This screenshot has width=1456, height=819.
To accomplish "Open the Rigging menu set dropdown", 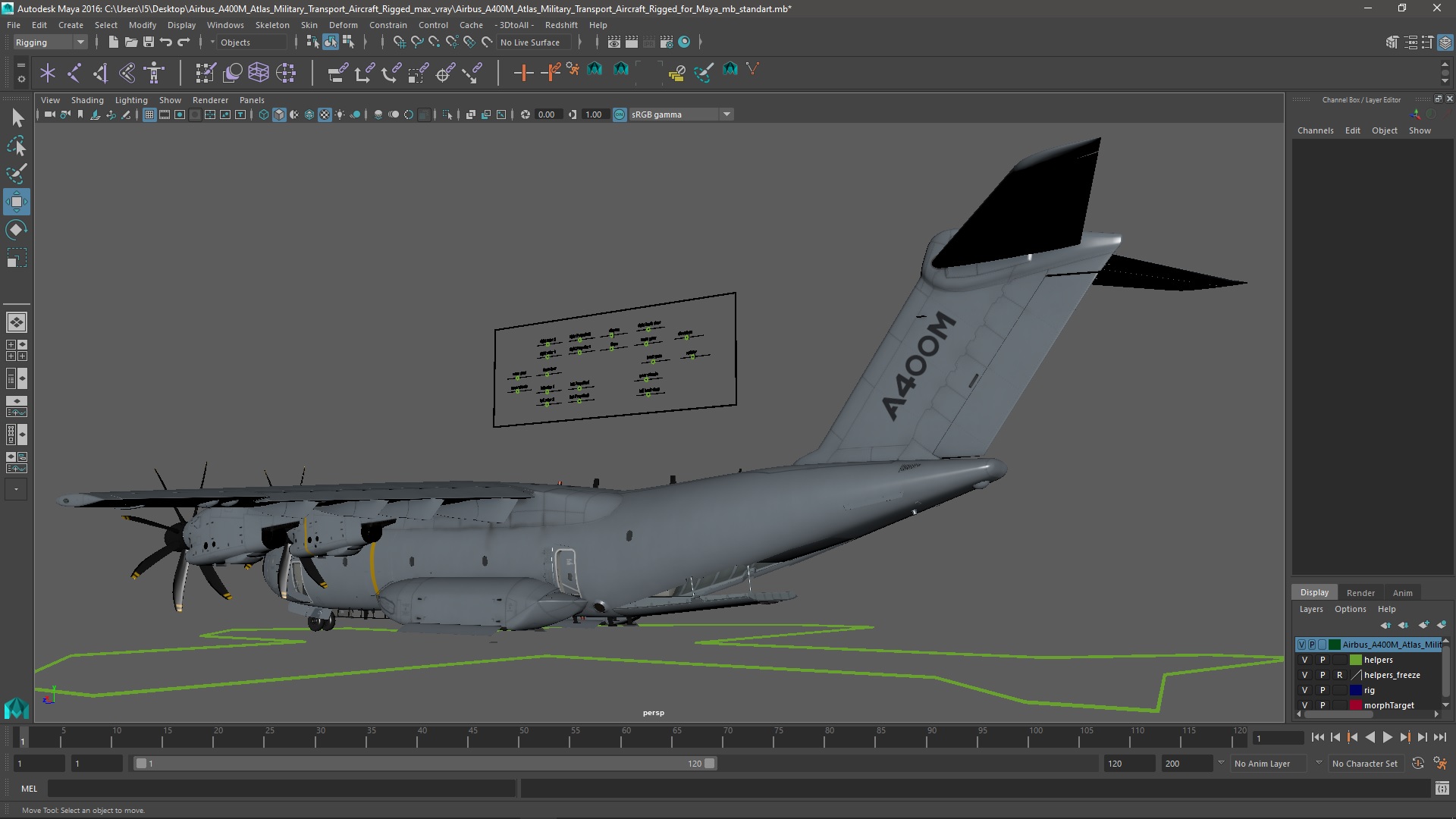I will pyautogui.click(x=49, y=42).
